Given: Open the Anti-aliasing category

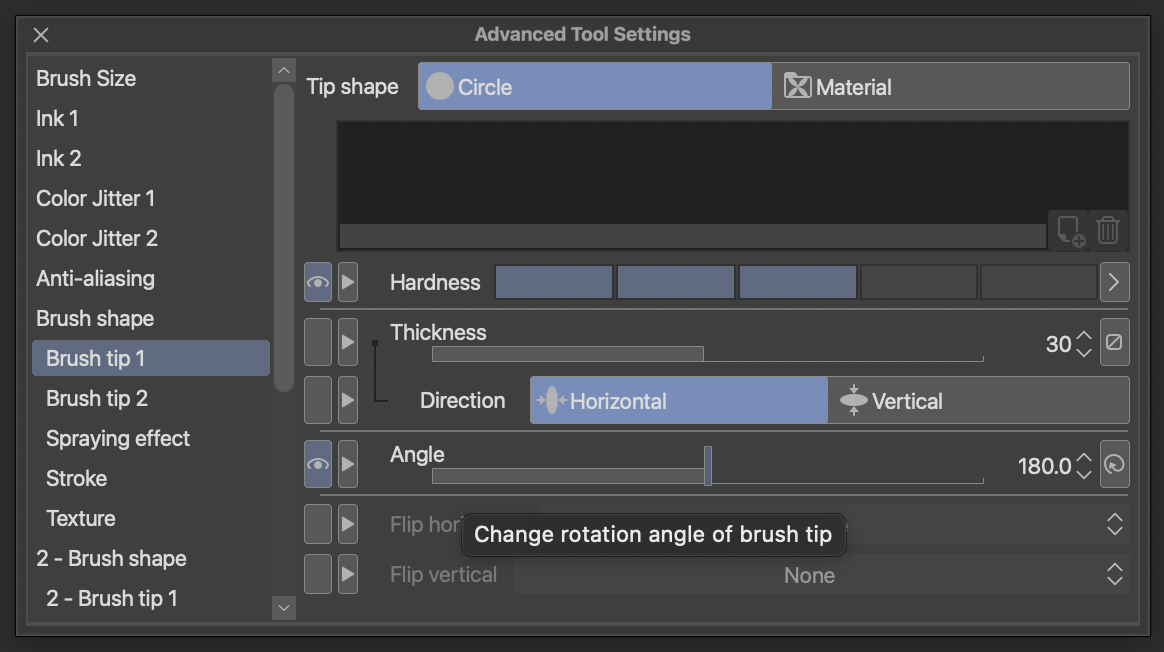Looking at the screenshot, I should tap(151, 278).
